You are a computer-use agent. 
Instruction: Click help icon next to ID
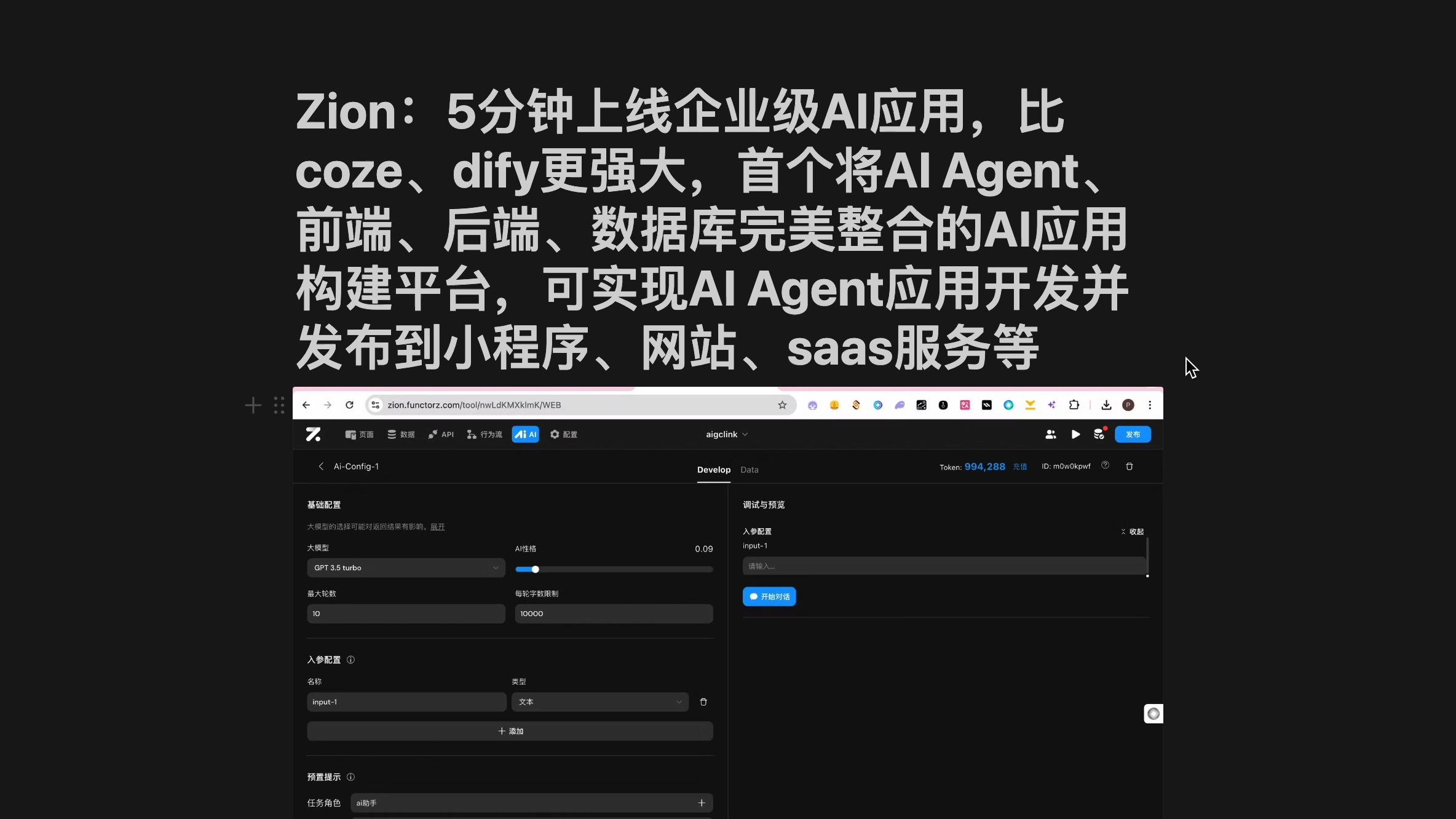(x=1106, y=465)
